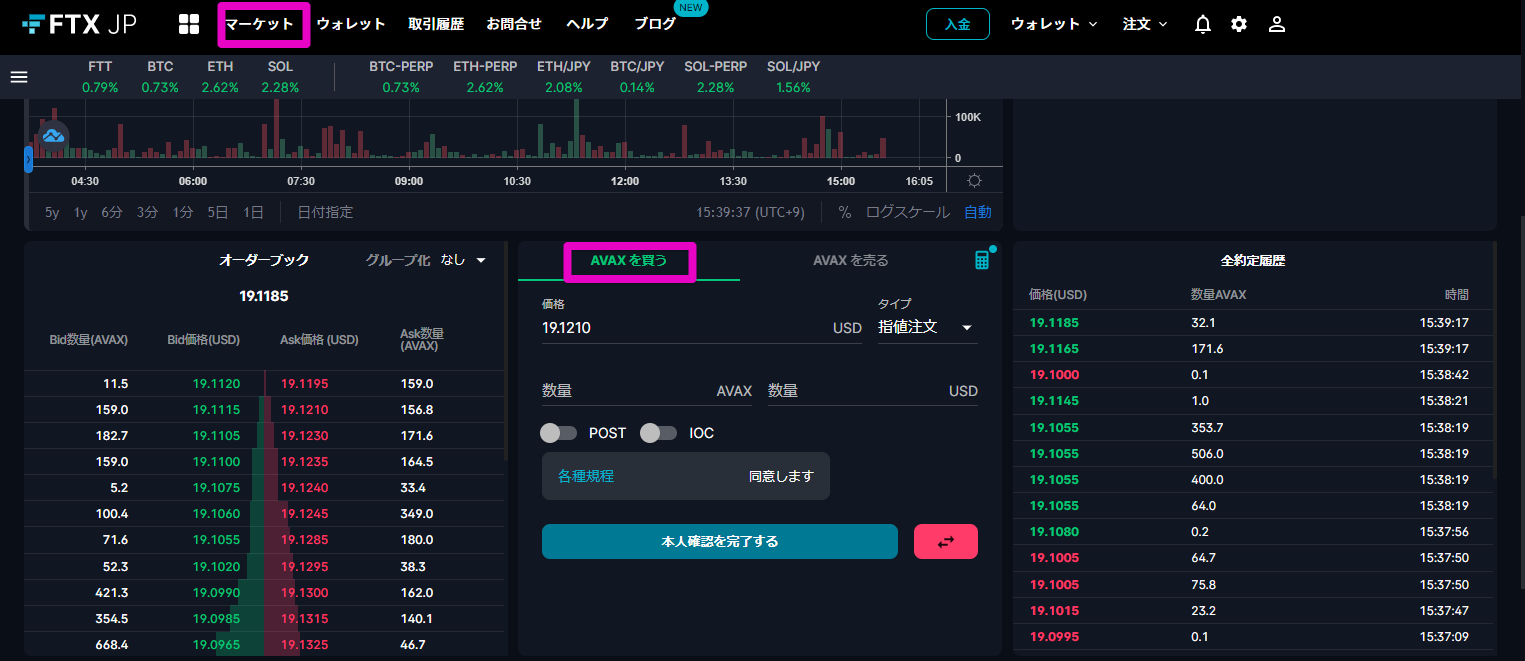Viewport: 1525px width, 661px height.
Task: Select the ETH ticker at 2.62%
Action: pyautogui.click(x=220, y=77)
